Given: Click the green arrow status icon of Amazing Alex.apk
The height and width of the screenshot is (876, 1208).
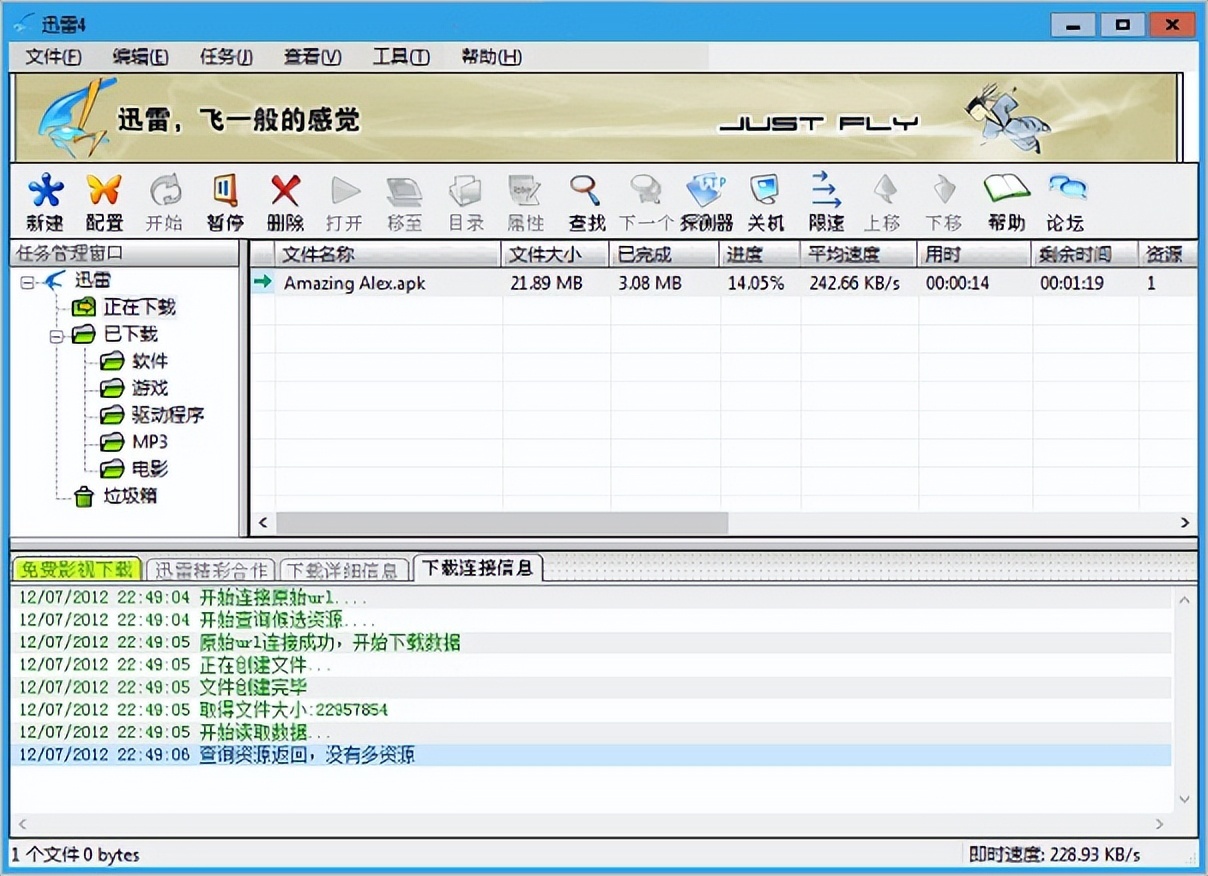Looking at the screenshot, I should 262,282.
